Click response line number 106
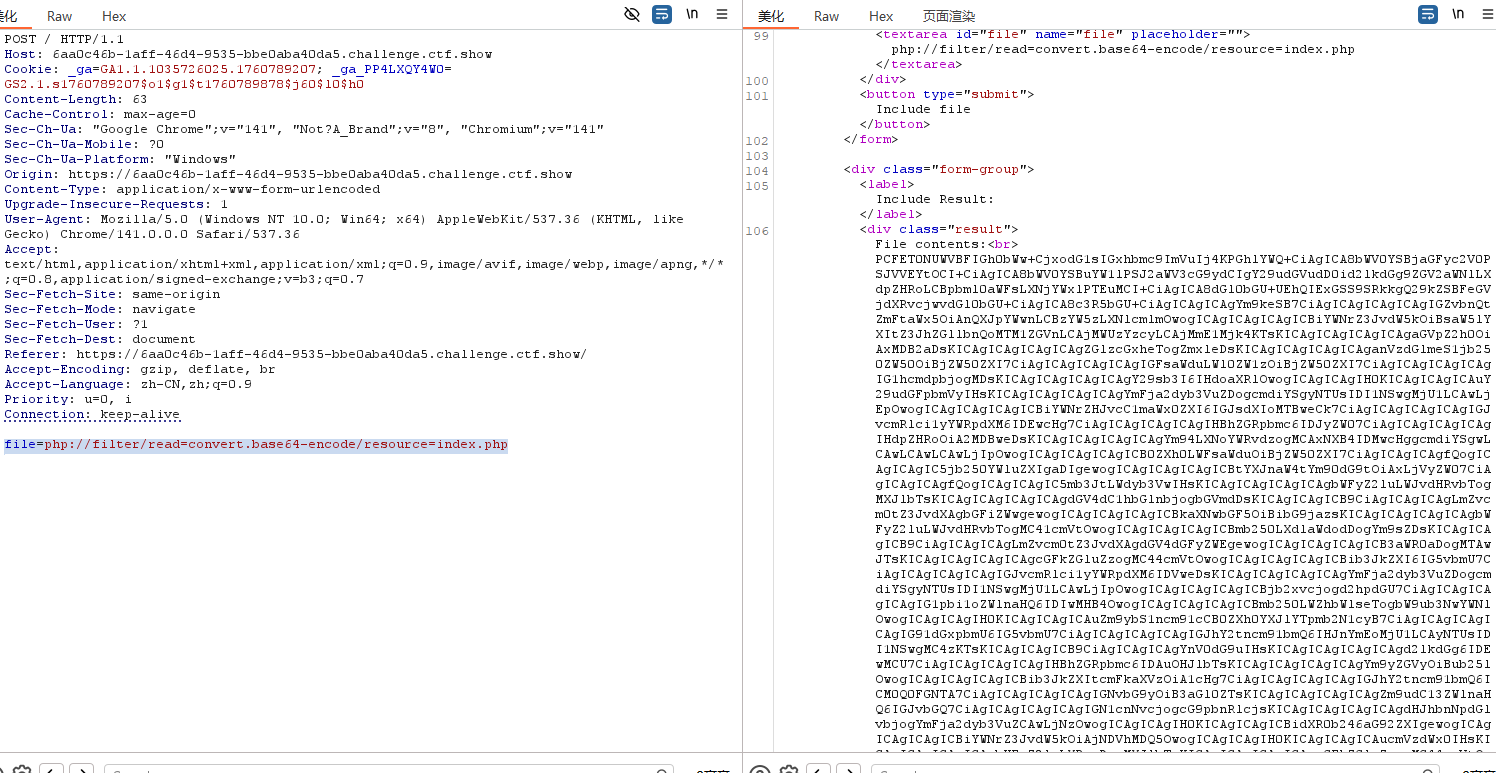Viewport: 1496px width, 773px height. 757,230
